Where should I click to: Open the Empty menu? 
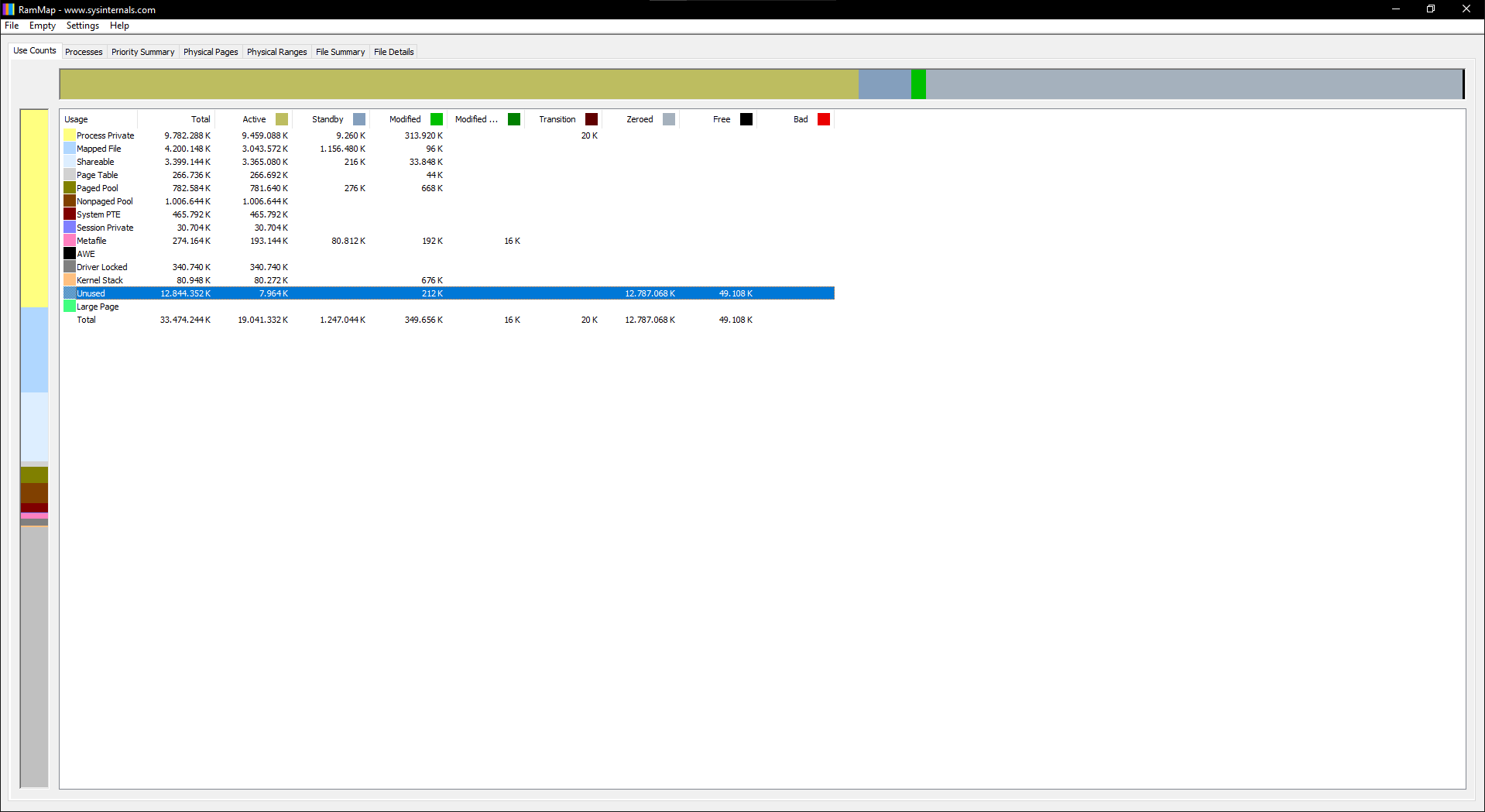coord(43,26)
